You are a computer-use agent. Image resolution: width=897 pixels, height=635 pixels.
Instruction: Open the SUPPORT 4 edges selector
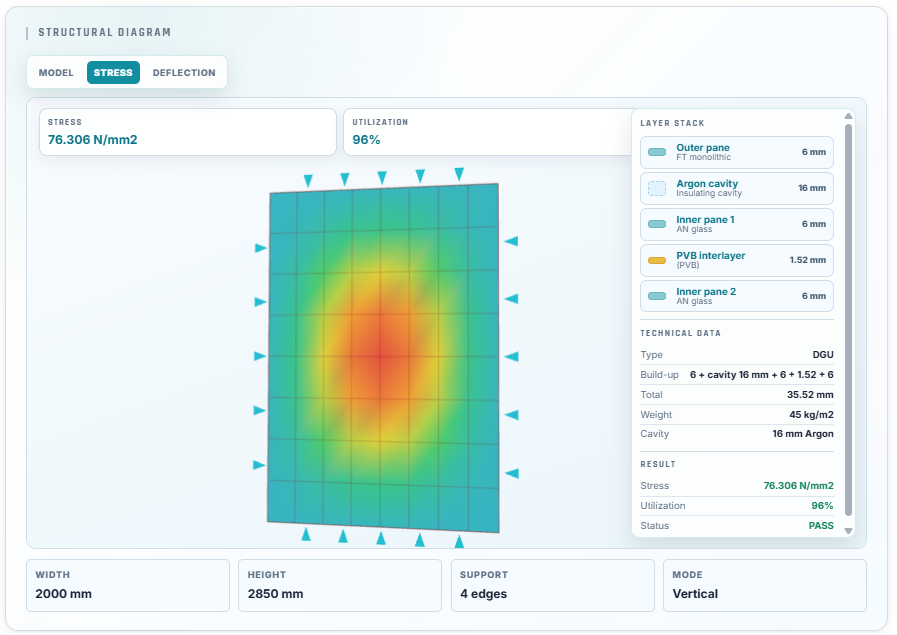pos(553,585)
